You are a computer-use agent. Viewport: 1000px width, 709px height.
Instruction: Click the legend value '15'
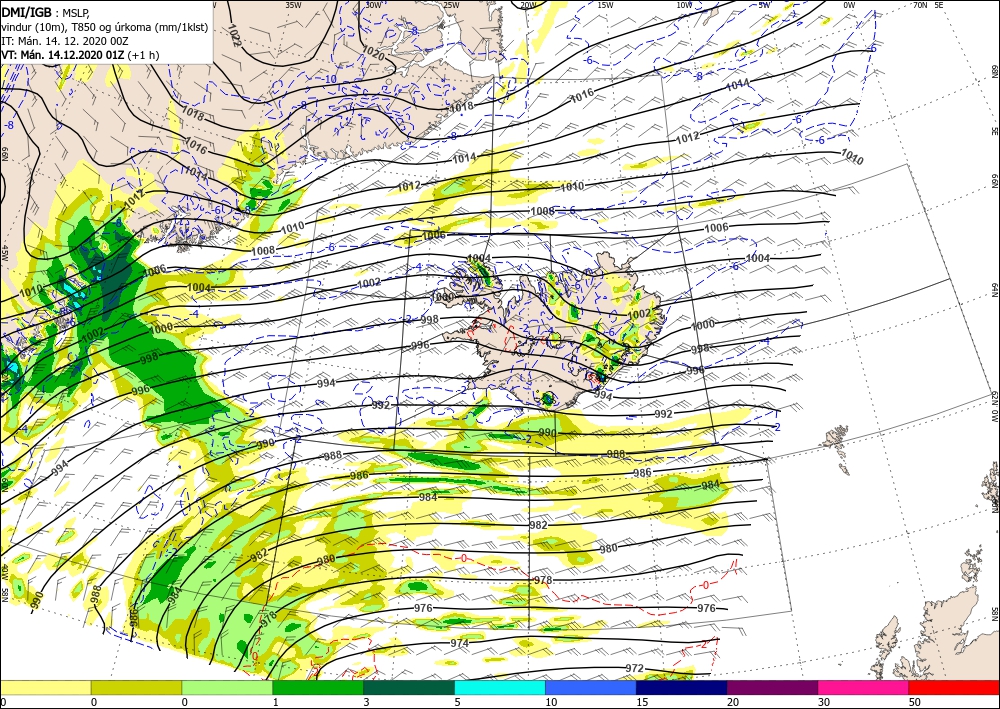[642, 702]
